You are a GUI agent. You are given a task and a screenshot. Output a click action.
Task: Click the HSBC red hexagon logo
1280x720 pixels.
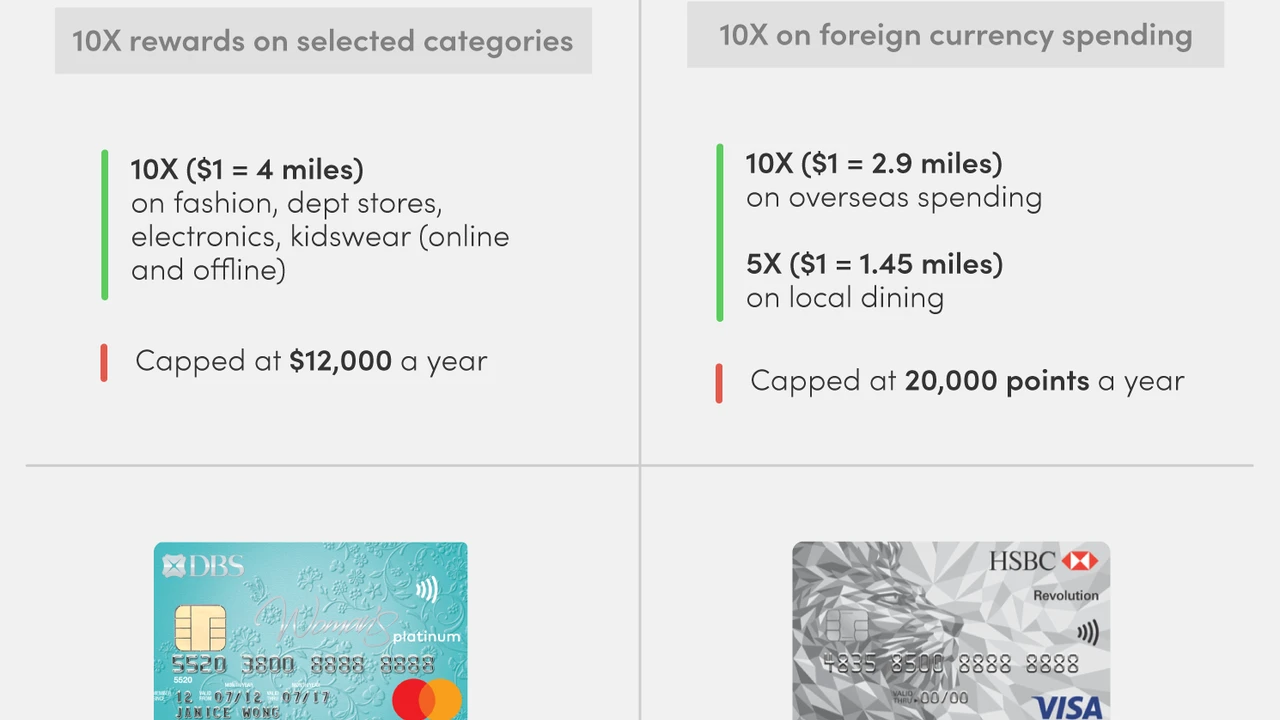(x=1079, y=562)
